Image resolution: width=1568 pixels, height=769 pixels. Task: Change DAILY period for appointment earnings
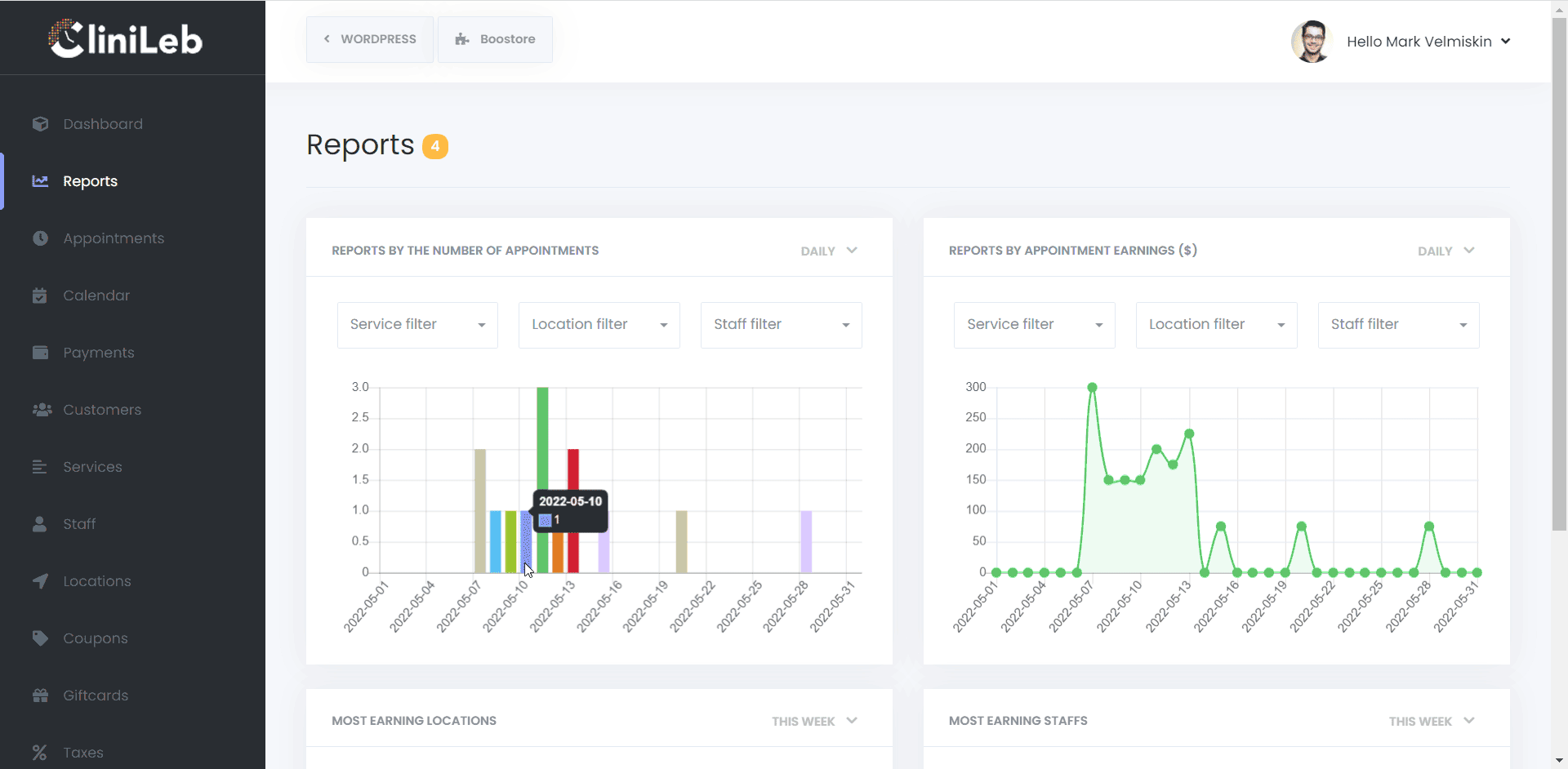click(x=1445, y=251)
